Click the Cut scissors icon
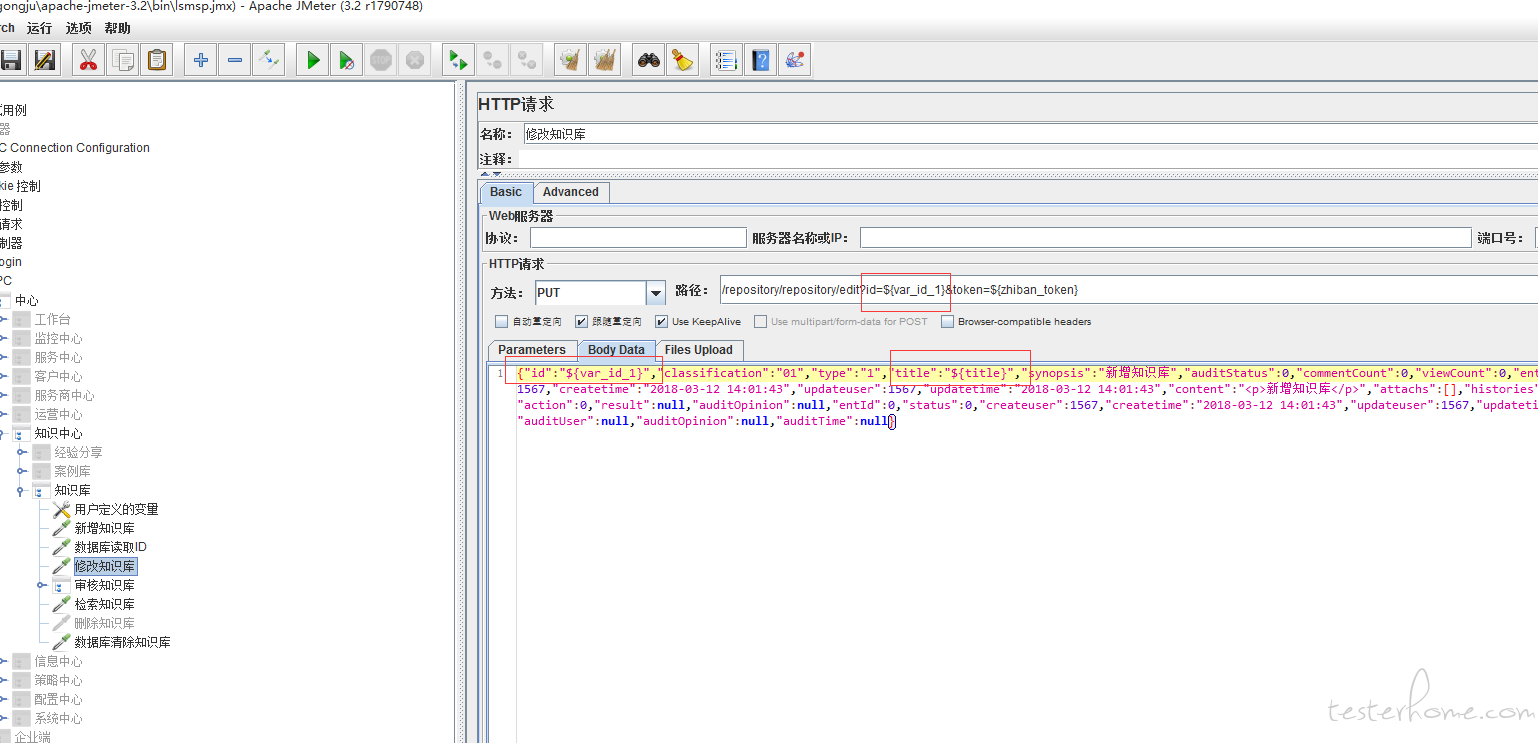1538x743 pixels. point(89,60)
